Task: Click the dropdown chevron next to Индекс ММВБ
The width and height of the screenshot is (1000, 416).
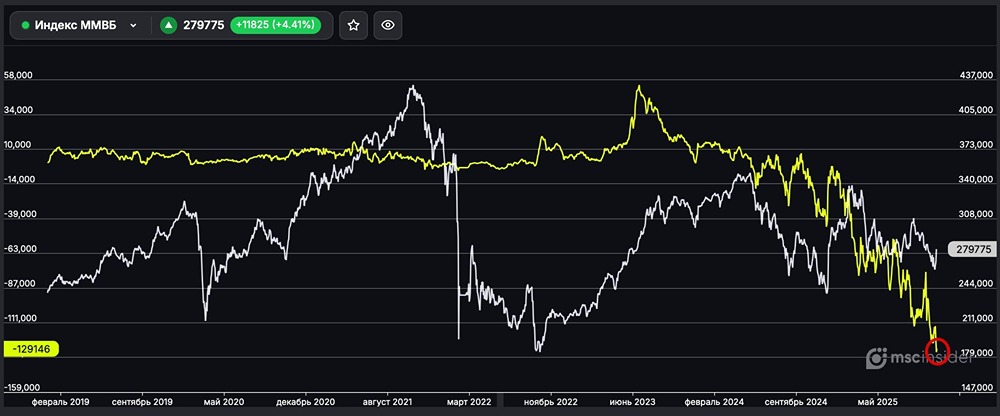Action: coord(133,26)
